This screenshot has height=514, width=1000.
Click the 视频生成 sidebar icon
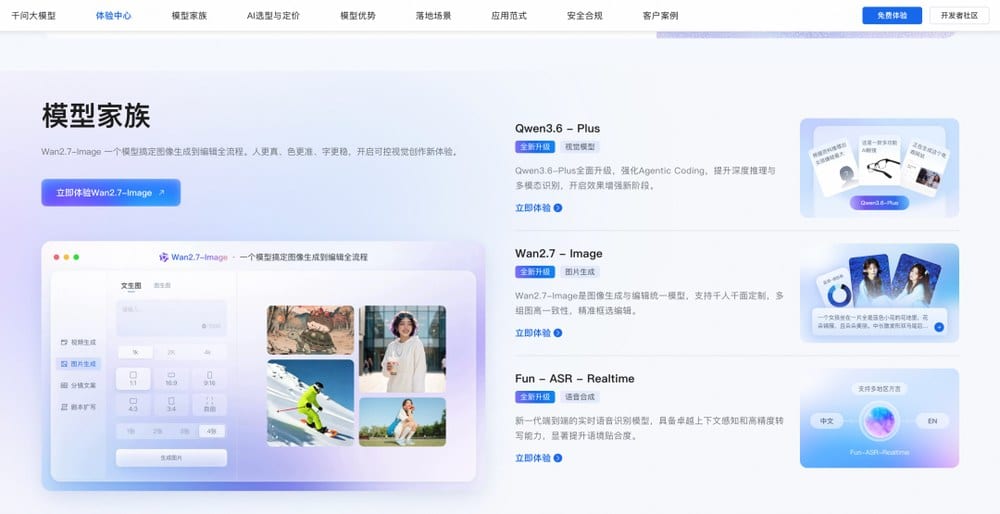coord(64,342)
